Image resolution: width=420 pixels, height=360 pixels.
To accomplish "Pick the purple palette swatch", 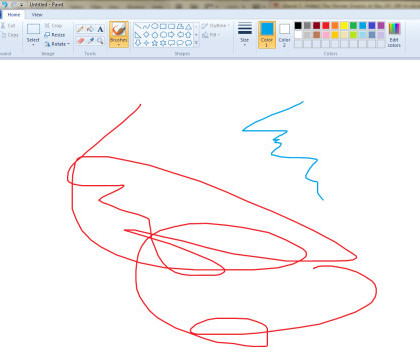I will 381,25.
